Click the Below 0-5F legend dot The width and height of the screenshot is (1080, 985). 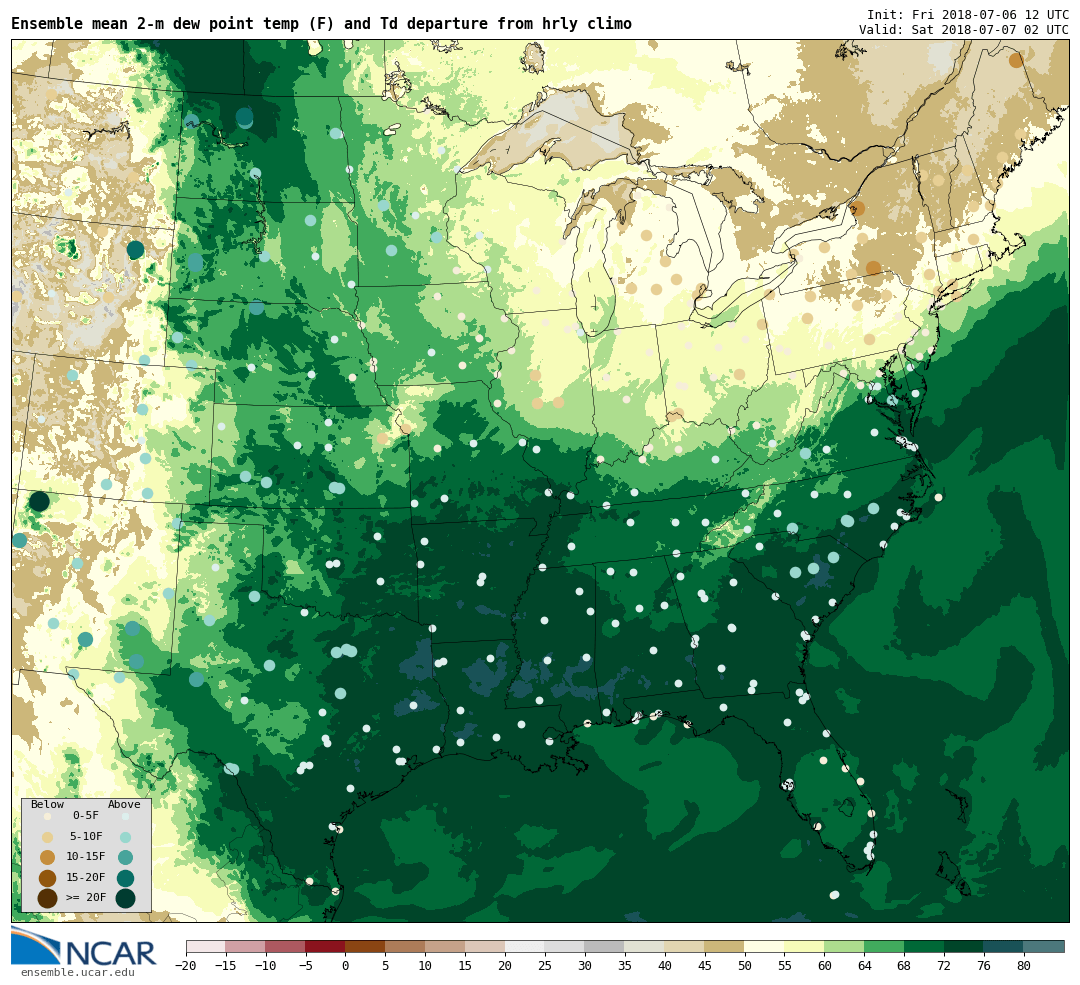click(x=48, y=816)
